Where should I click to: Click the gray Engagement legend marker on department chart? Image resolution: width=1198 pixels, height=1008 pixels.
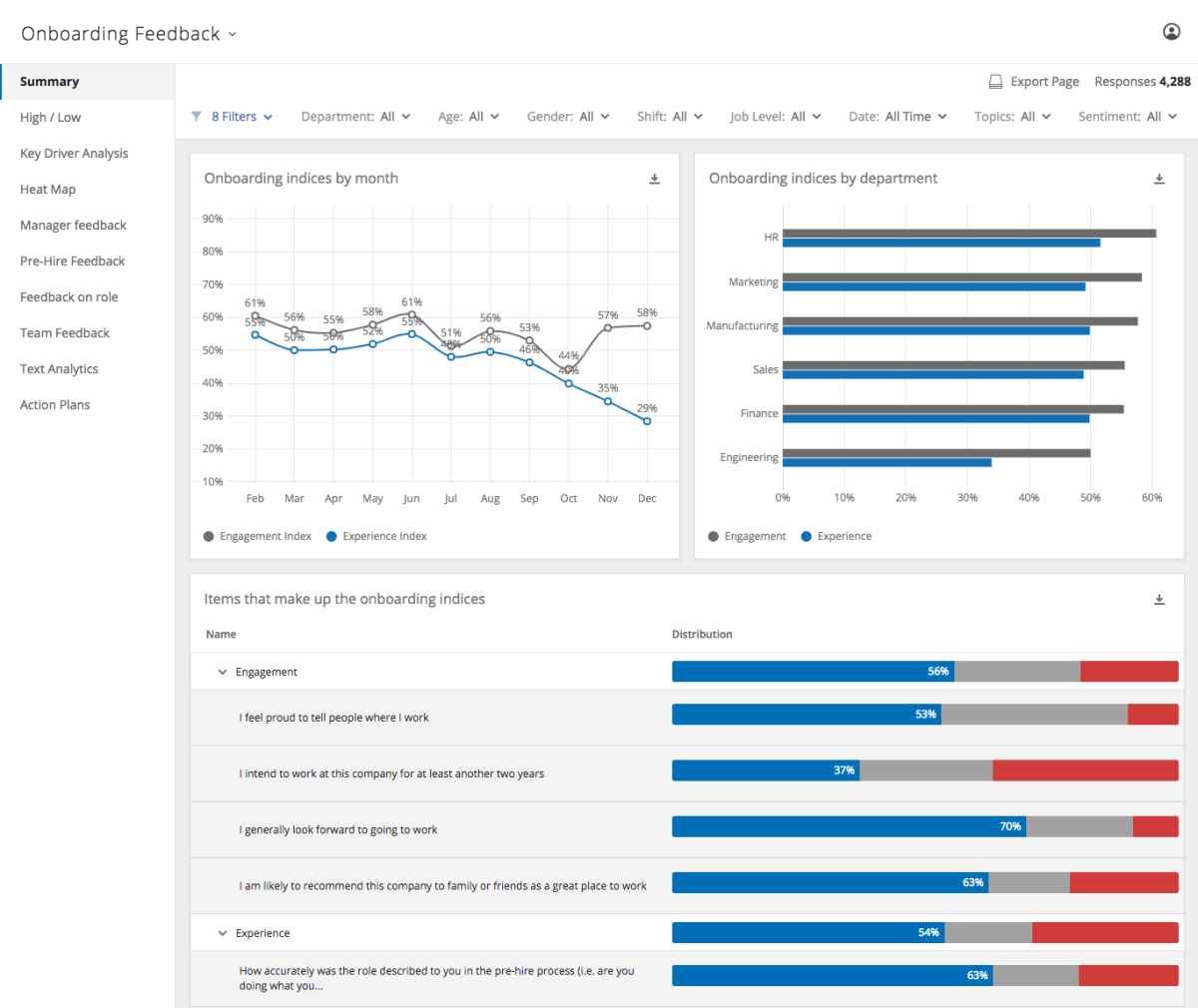(714, 536)
